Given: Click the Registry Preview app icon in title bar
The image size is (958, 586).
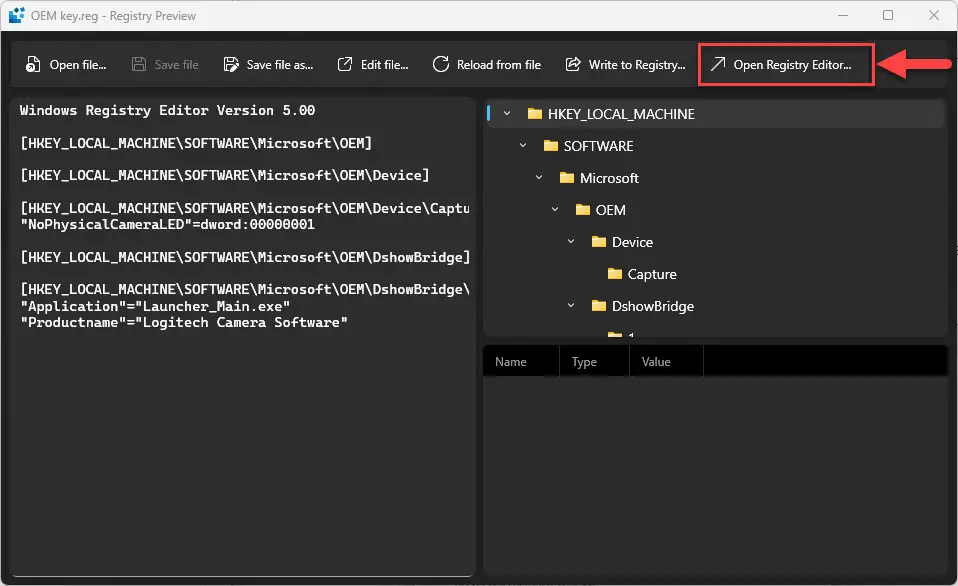Looking at the screenshot, I should [16, 15].
